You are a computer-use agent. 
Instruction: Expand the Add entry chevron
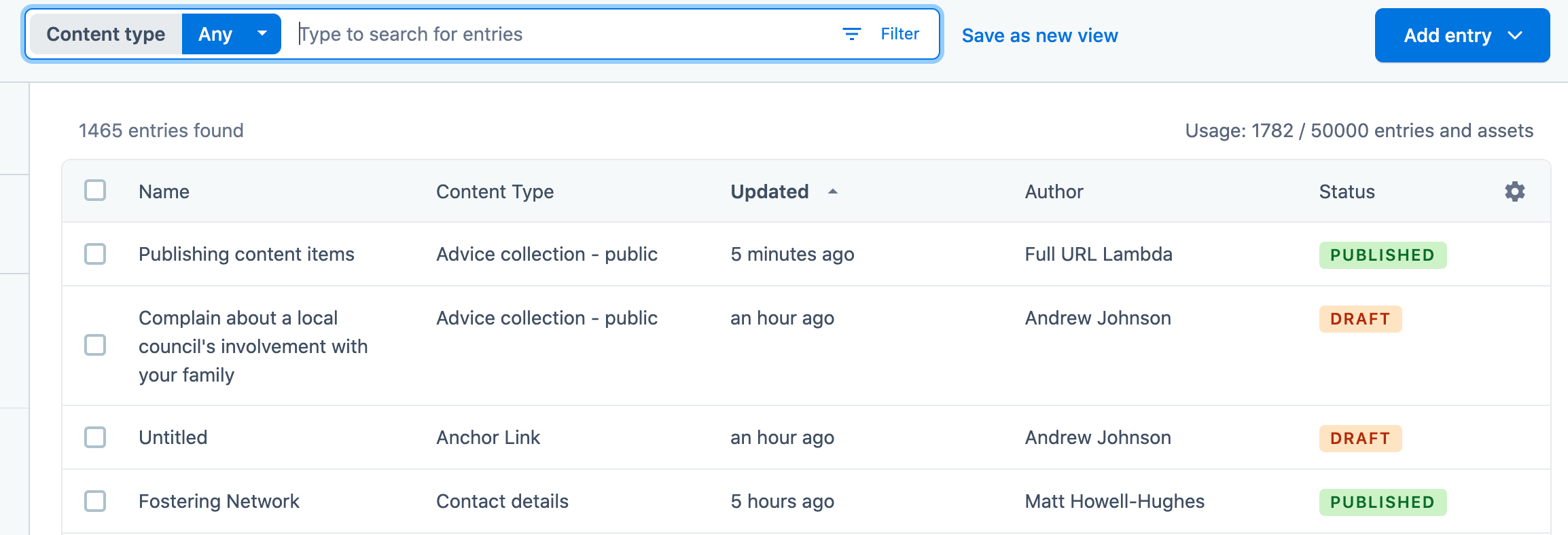pyautogui.click(x=1516, y=35)
